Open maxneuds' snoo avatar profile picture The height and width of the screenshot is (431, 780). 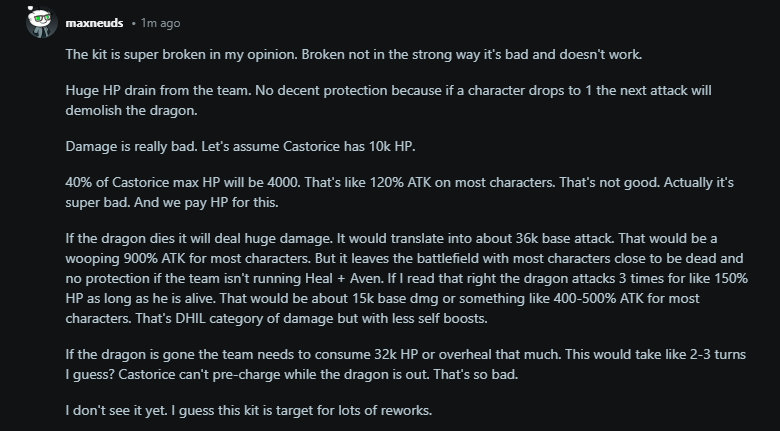(42, 22)
